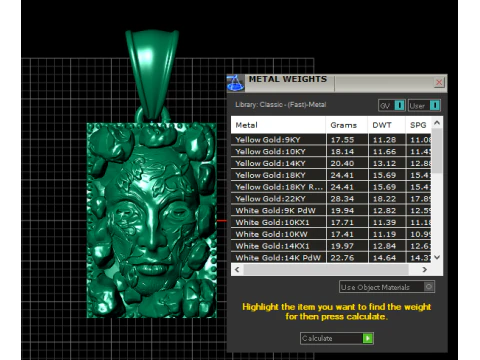Click the 17.71 grams value

point(342,223)
